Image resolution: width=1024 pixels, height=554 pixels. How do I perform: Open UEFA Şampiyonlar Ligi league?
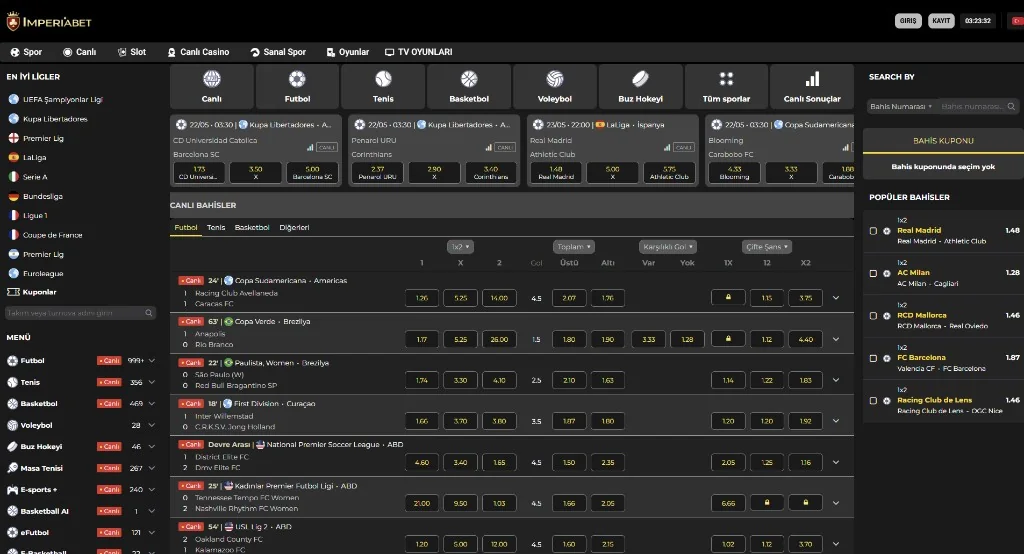[x=56, y=99]
